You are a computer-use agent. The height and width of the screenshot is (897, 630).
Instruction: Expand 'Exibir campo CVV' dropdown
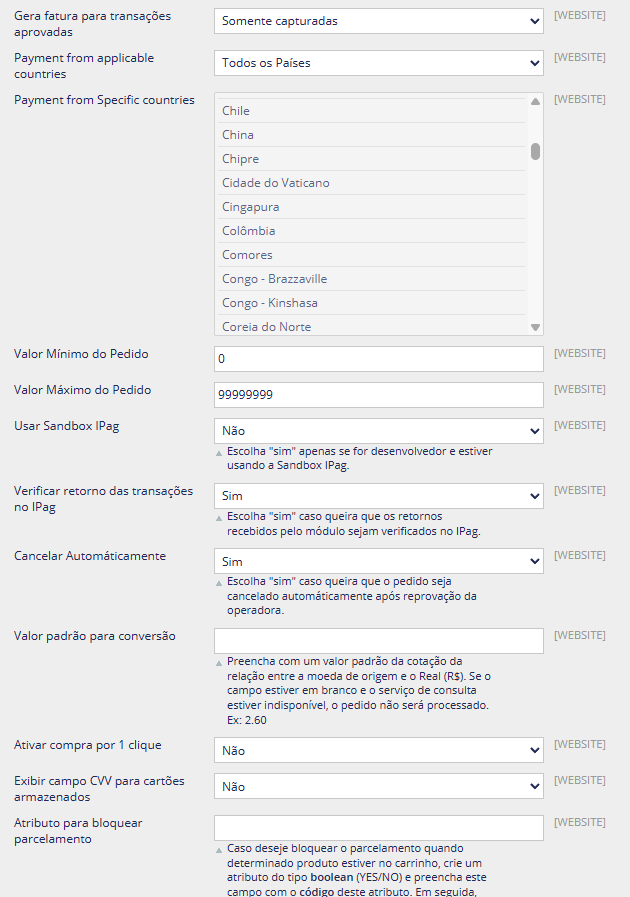pos(378,787)
